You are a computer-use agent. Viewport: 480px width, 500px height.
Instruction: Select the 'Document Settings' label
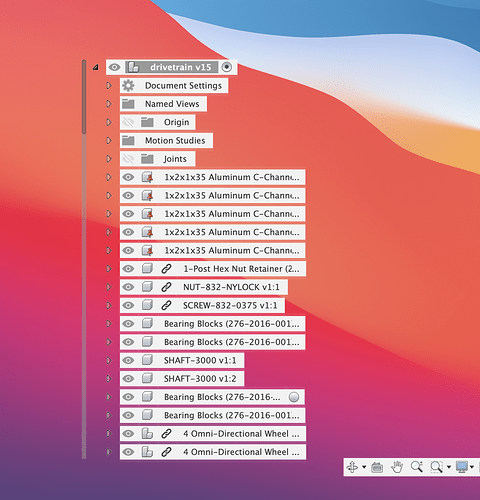coord(183,86)
